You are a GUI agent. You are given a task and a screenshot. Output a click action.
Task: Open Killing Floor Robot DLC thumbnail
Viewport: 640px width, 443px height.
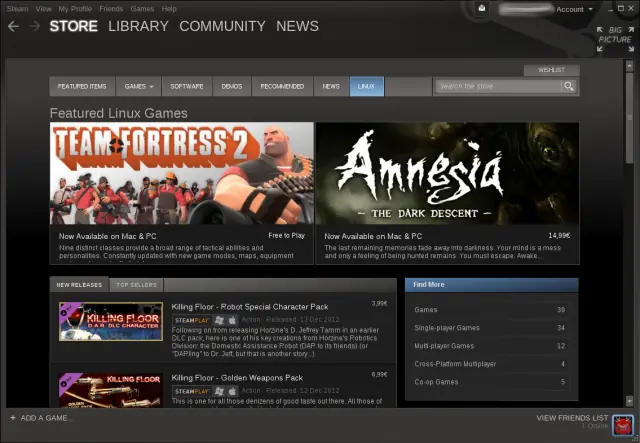[x=111, y=321]
